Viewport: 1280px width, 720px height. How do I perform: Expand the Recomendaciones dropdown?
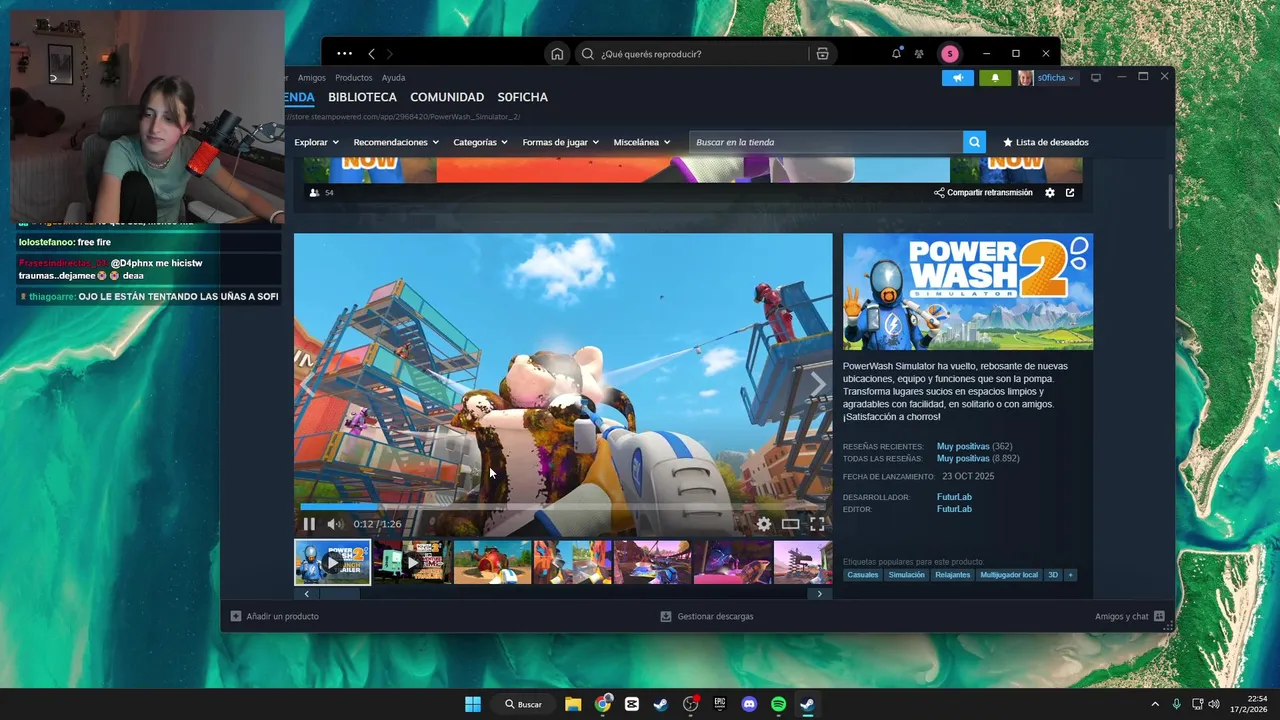(x=396, y=142)
